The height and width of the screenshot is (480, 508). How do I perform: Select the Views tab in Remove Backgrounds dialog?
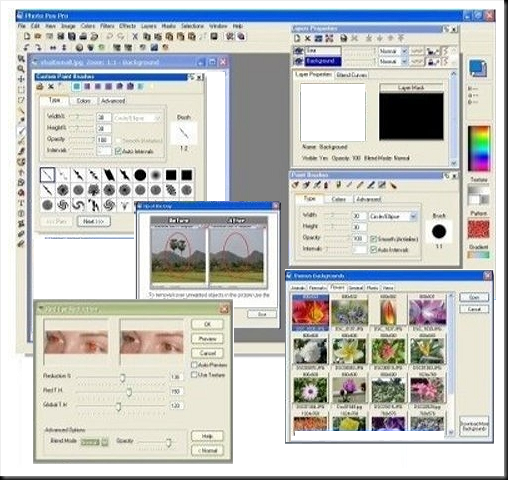coord(387,287)
